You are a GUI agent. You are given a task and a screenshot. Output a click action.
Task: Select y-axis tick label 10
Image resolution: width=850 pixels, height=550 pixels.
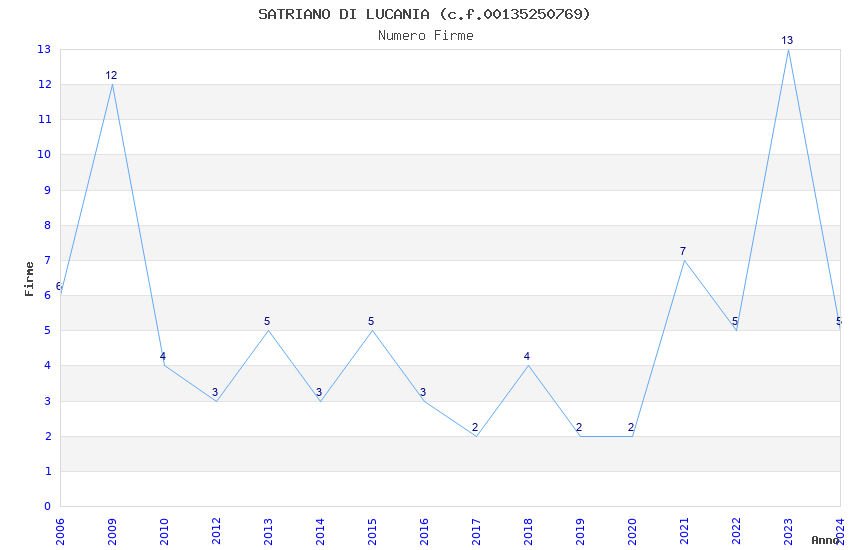(44, 154)
